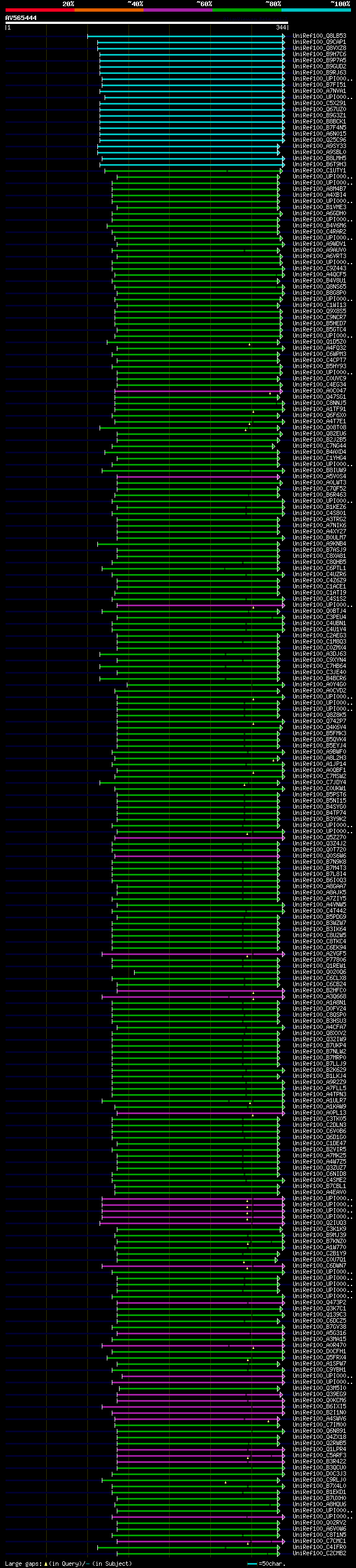
Task: Select the UniRef100_Q5FRX4 label
Action: click(x=319, y=1357)
